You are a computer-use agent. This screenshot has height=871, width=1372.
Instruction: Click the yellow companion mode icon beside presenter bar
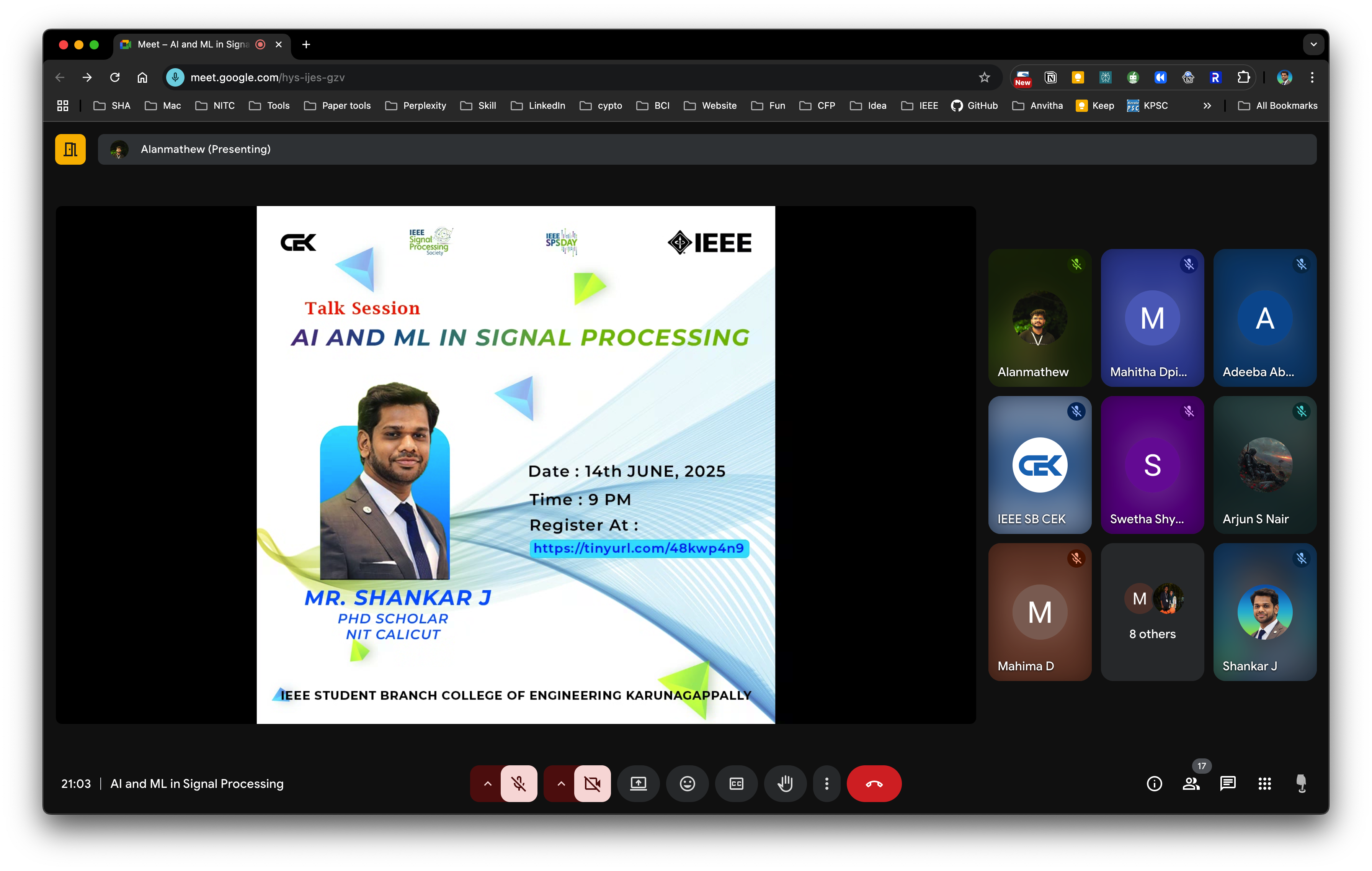[70, 149]
